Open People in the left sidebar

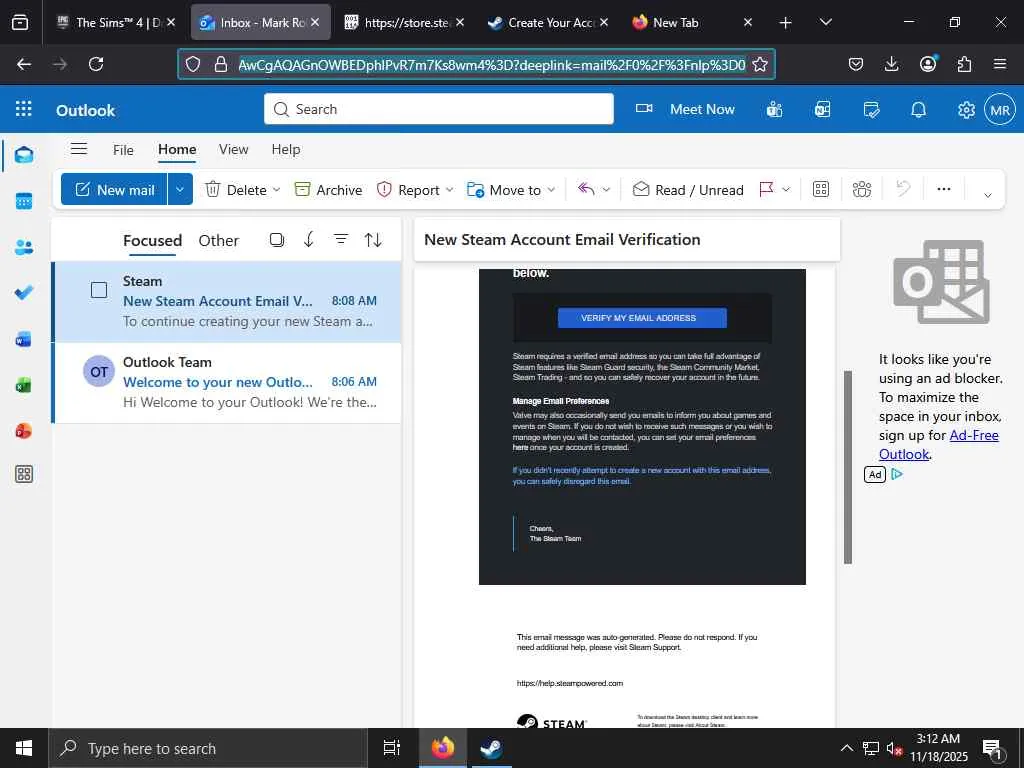pyautogui.click(x=24, y=248)
